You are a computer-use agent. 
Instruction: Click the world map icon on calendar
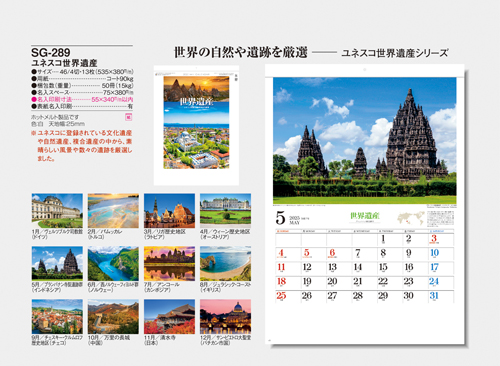click(411, 218)
